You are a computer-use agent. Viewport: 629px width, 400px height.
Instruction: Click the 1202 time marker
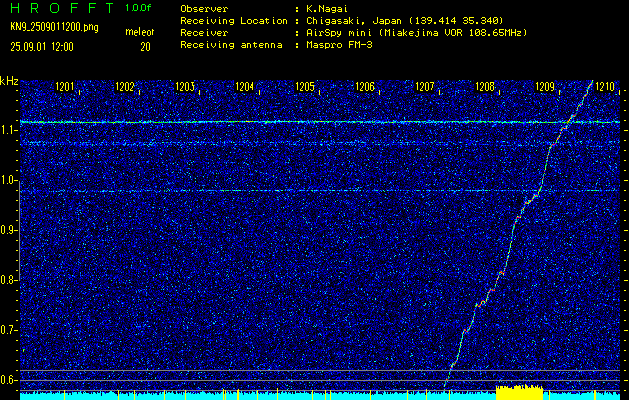pyautogui.click(x=125, y=86)
